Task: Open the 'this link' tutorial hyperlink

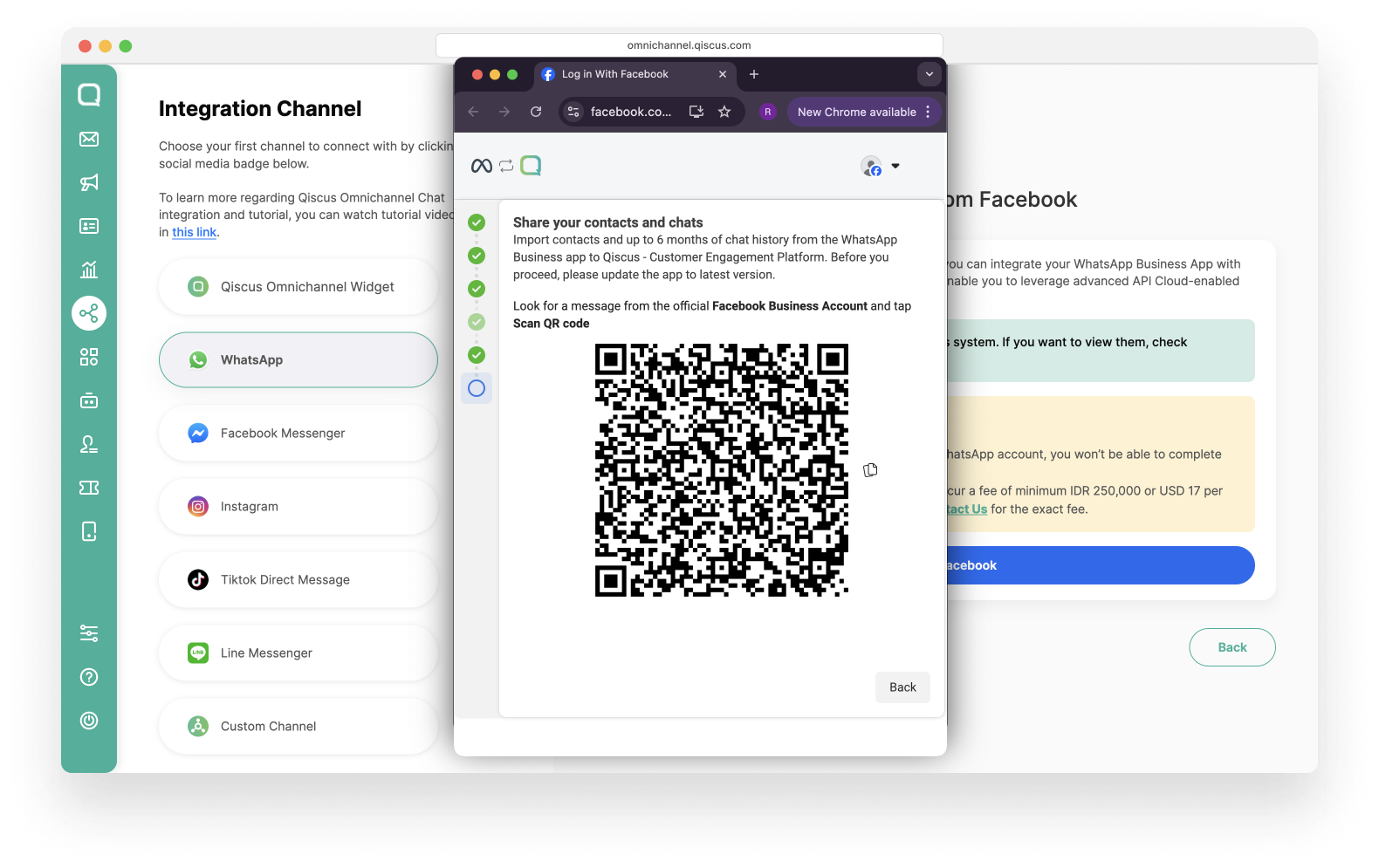Action: coord(194,232)
